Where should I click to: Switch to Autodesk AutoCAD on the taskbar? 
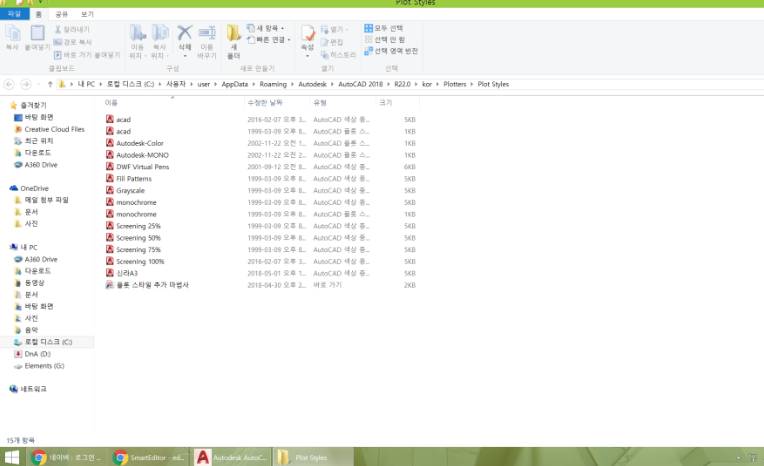point(232,457)
